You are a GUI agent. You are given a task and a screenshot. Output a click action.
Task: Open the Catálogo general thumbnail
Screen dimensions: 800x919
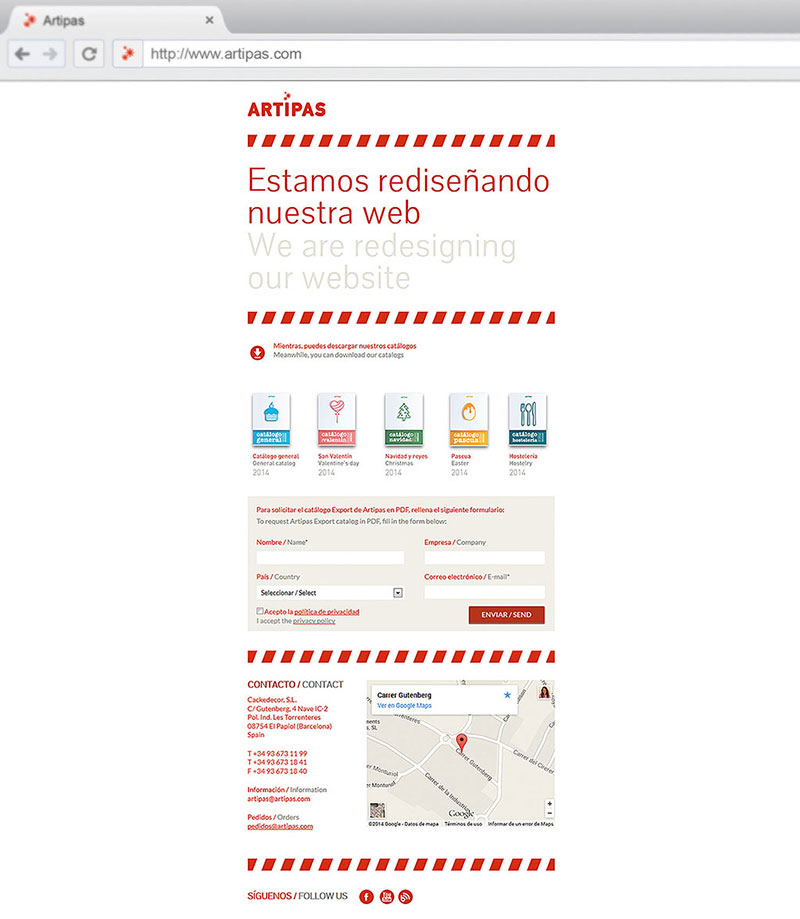[269, 420]
